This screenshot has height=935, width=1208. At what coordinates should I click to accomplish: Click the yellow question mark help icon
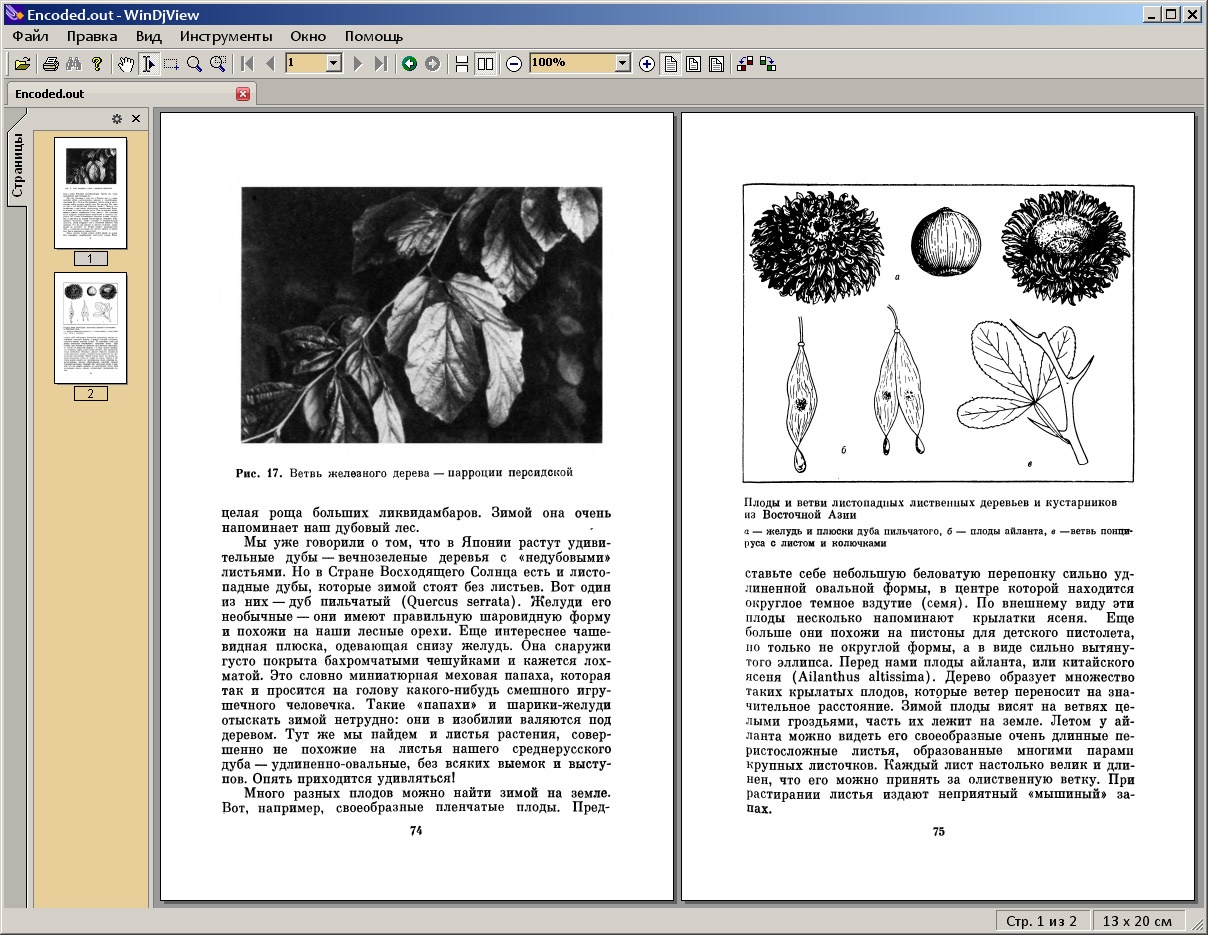point(96,64)
